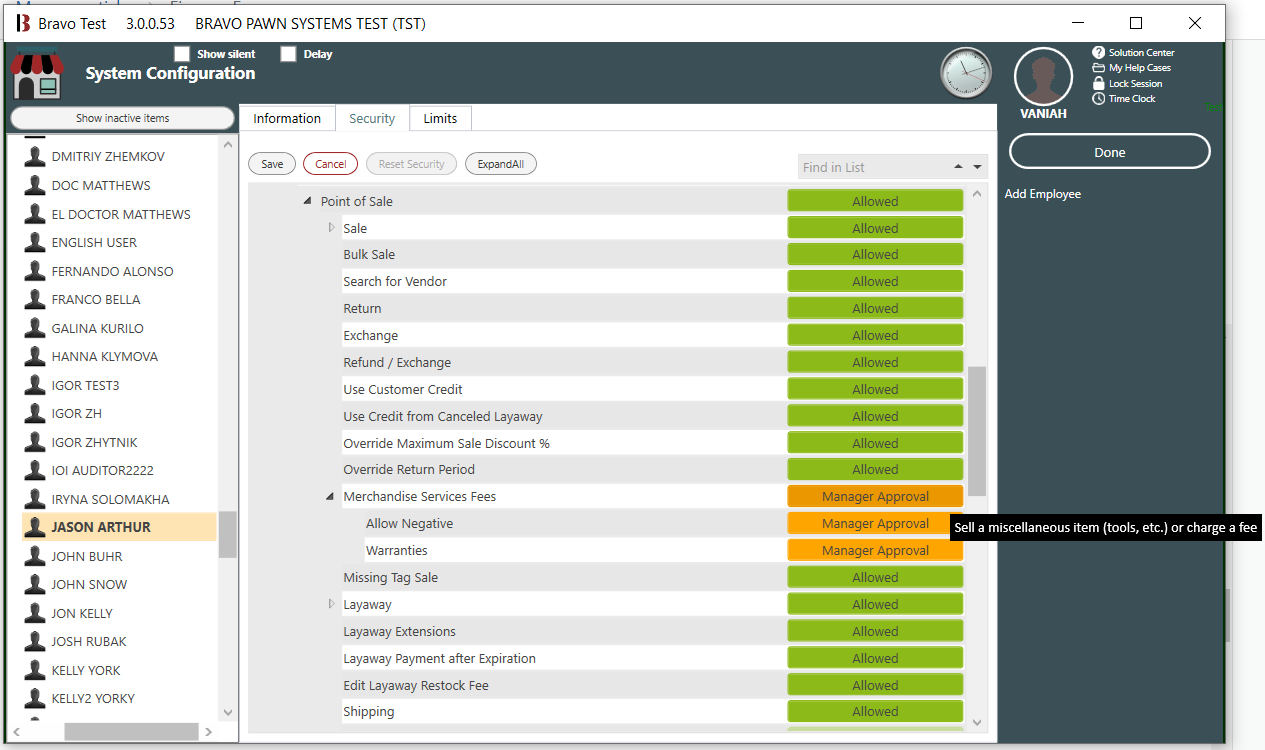Change Missing Tag Sale permission
Screen dimensions: 1265x750
(875, 578)
